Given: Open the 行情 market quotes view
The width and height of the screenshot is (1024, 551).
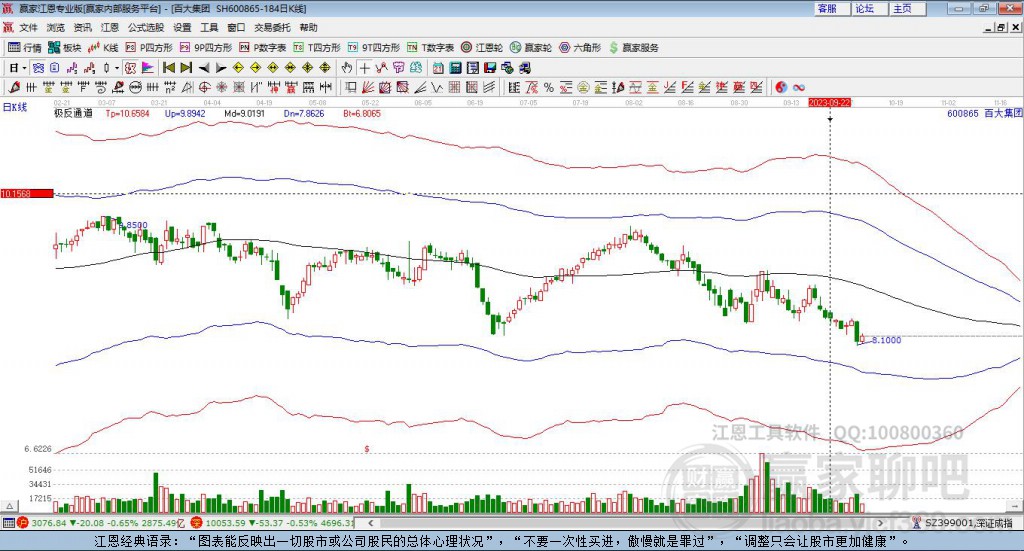Looking at the screenshot, I should (x=24, y=48).
